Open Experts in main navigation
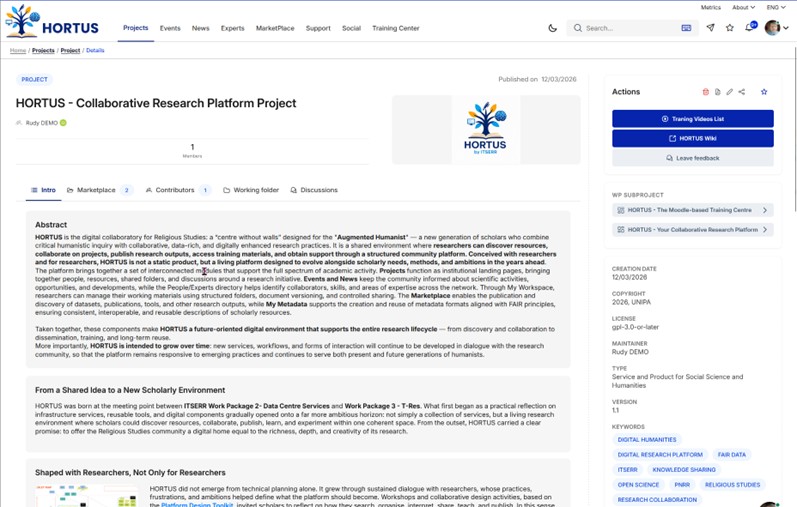 click(232, 28)
